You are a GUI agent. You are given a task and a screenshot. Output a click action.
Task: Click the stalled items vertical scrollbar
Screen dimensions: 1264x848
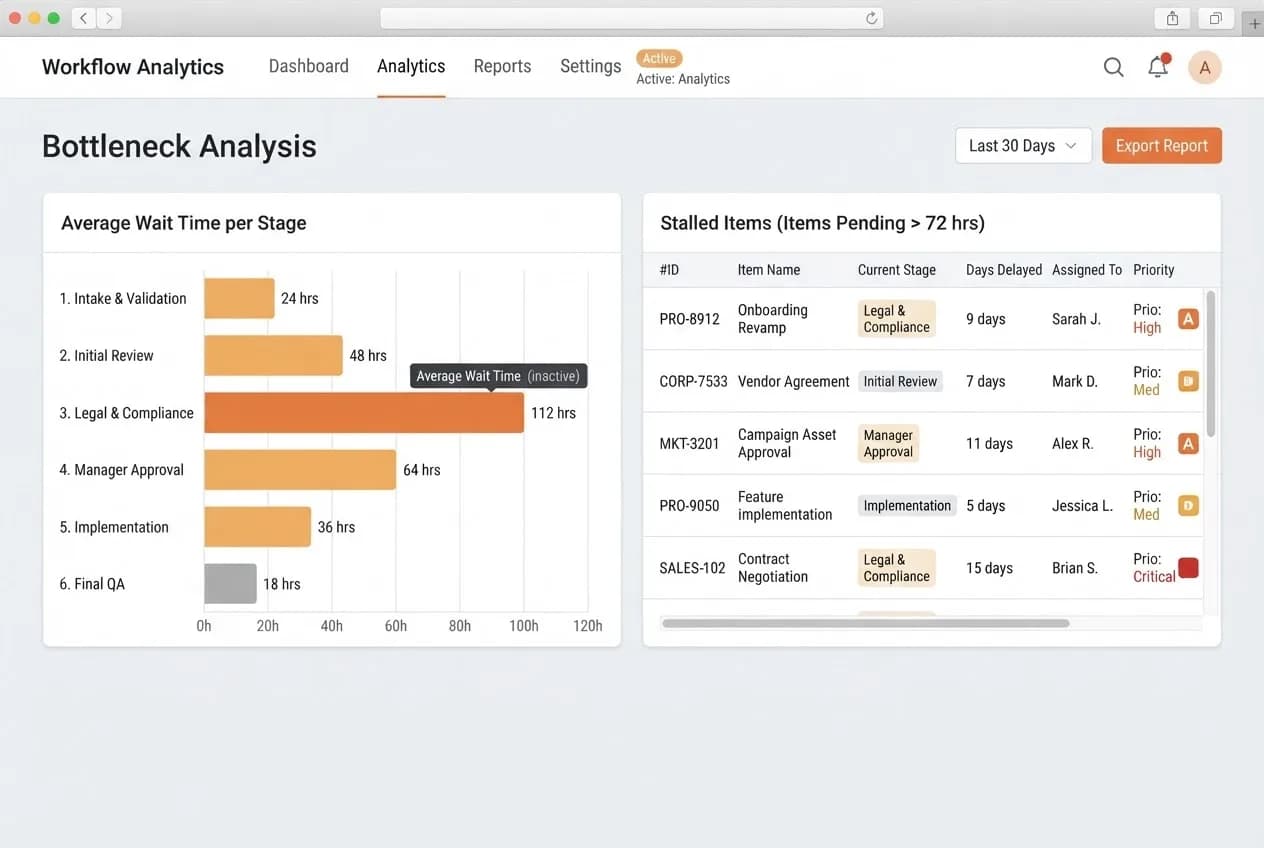1211,363
